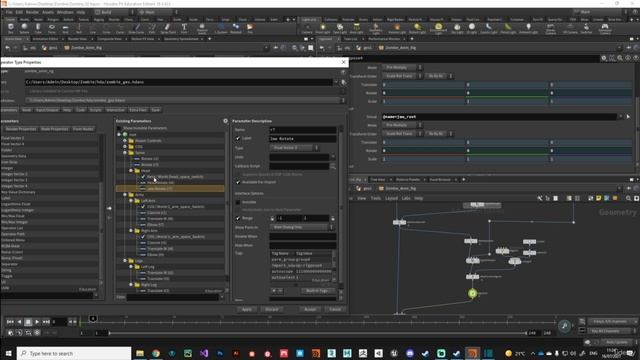Select the Grid shelf tool
Viewport: 640px width, 360px height.
click(x=65, y=28)
